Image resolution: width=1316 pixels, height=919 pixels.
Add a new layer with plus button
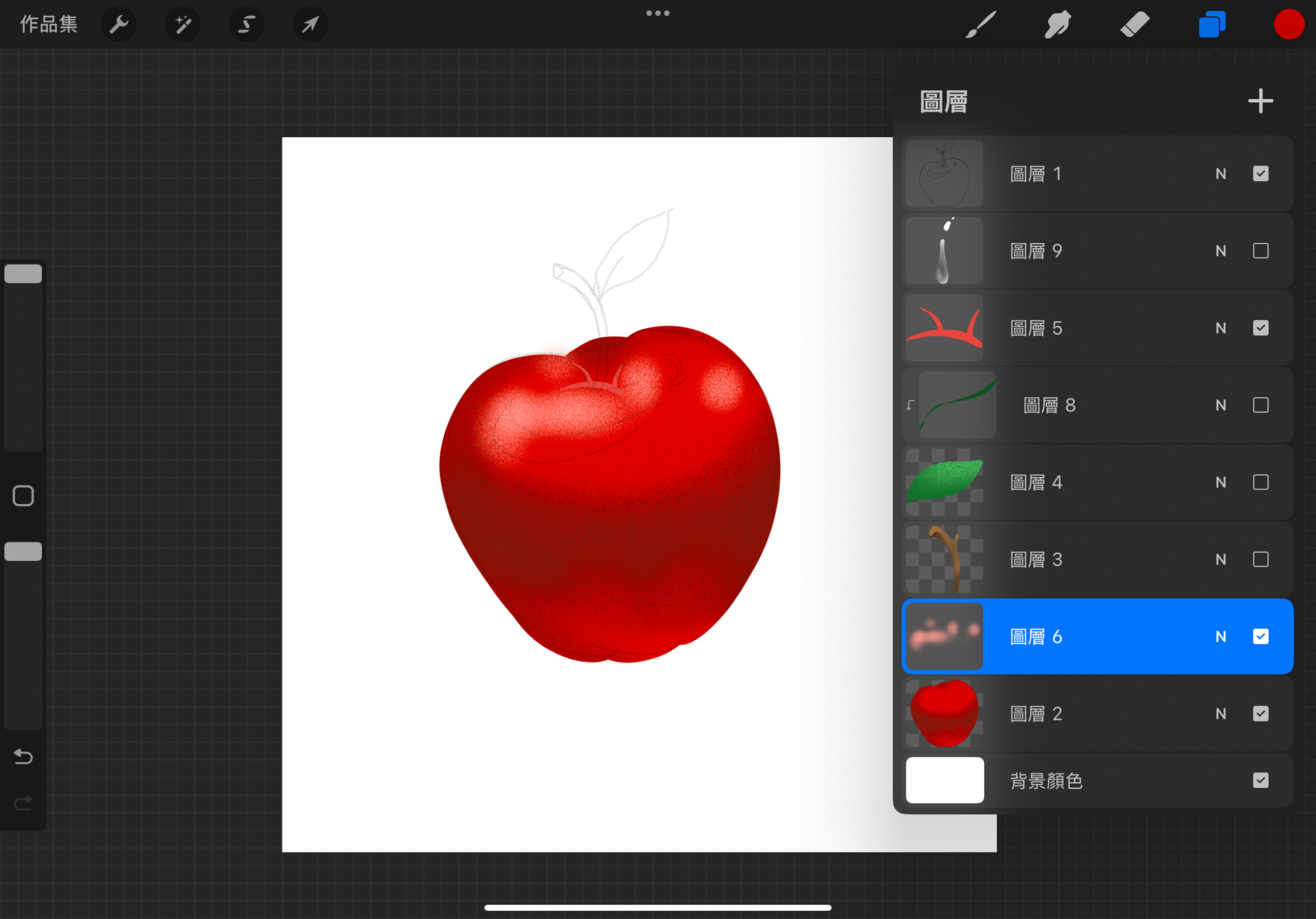1261,101
